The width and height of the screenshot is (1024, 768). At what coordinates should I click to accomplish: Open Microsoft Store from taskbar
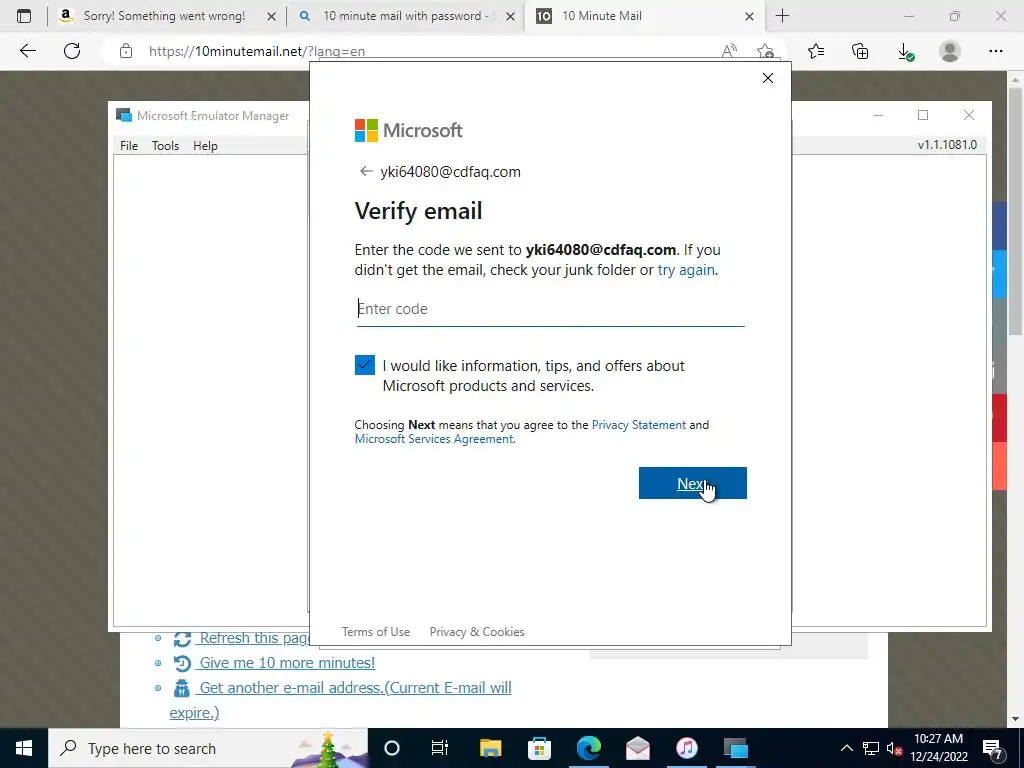coord(539,748)
